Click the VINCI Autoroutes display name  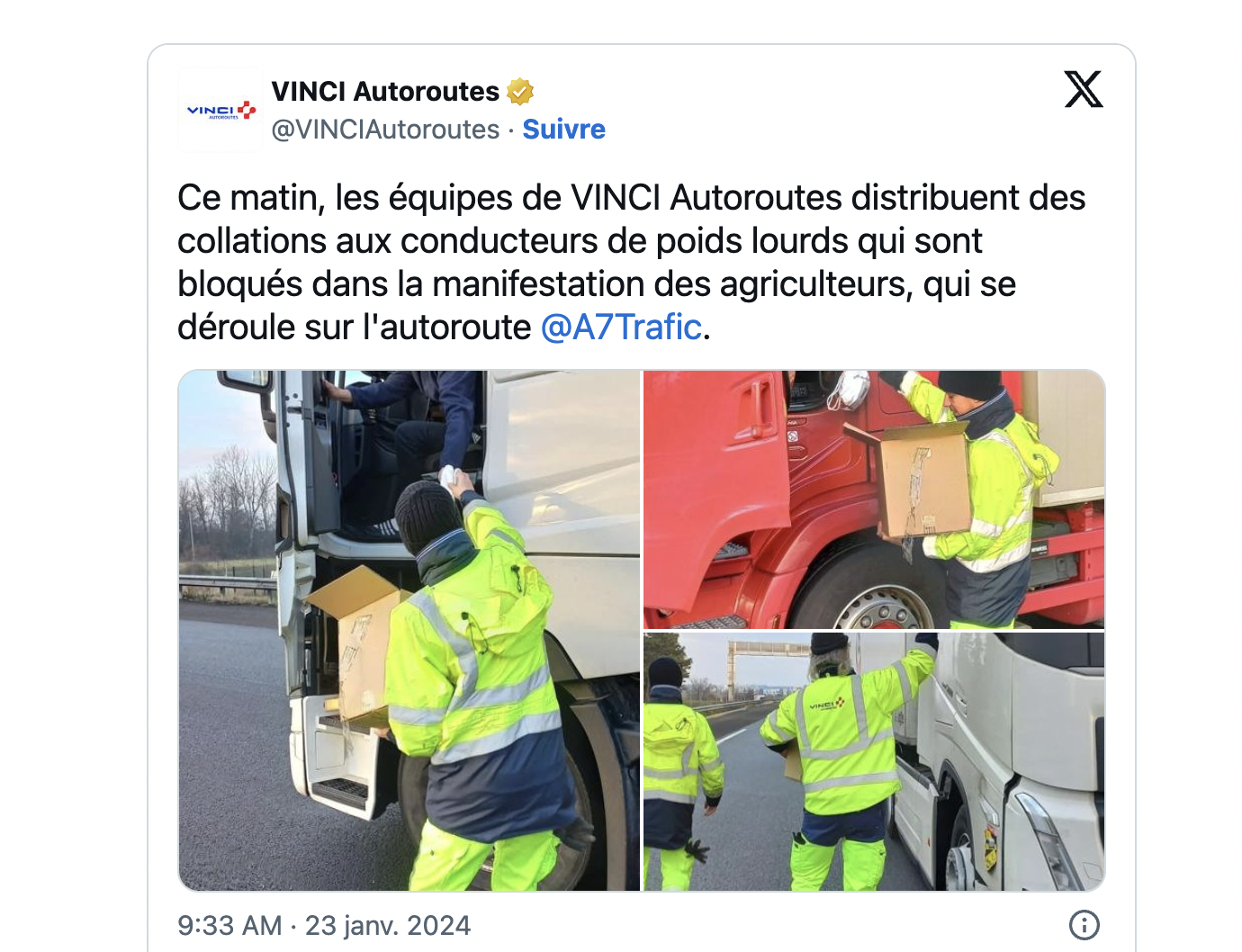(x=385, y=92)
